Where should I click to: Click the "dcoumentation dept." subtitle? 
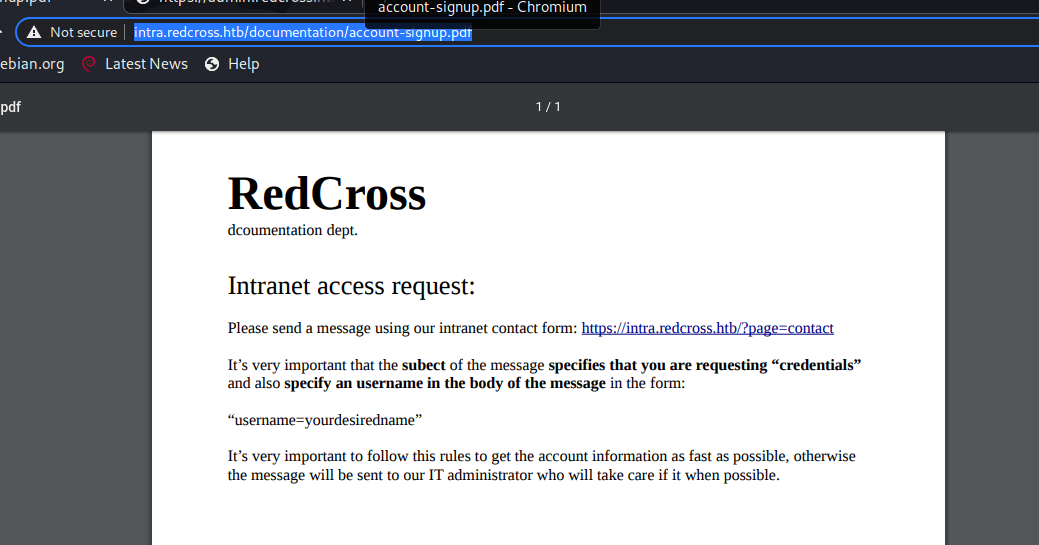[292, 230]
